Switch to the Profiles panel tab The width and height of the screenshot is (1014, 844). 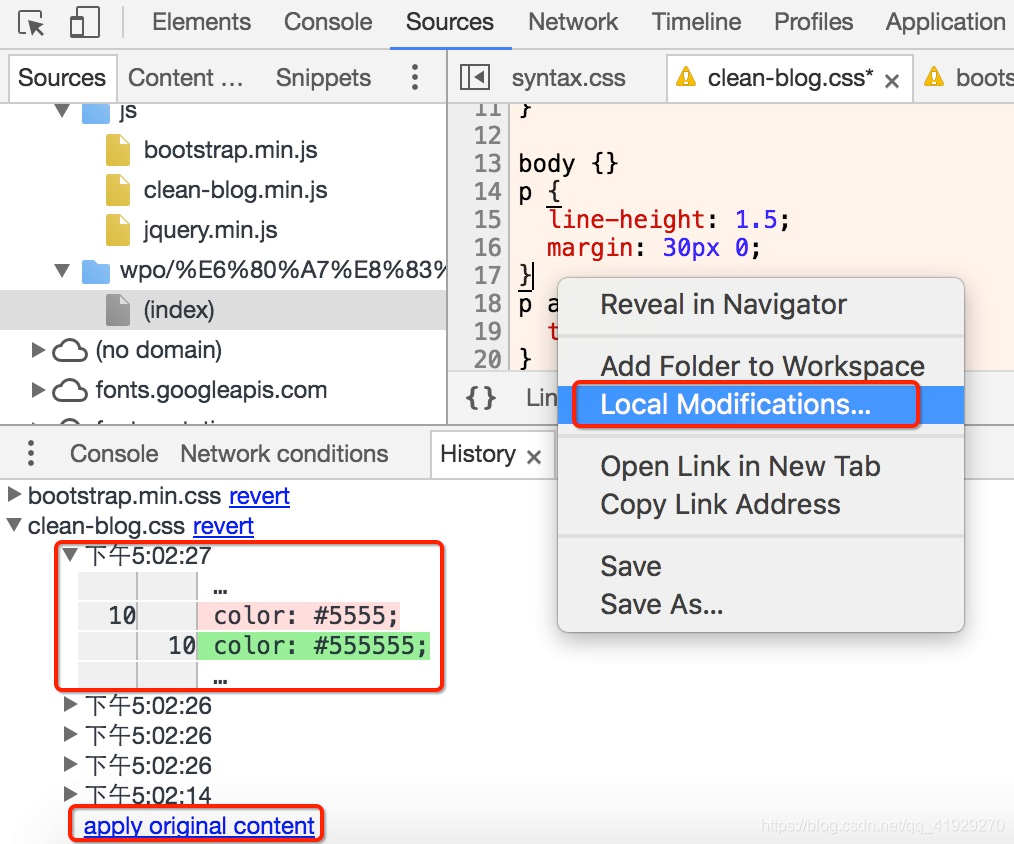[x=814, y=22]
